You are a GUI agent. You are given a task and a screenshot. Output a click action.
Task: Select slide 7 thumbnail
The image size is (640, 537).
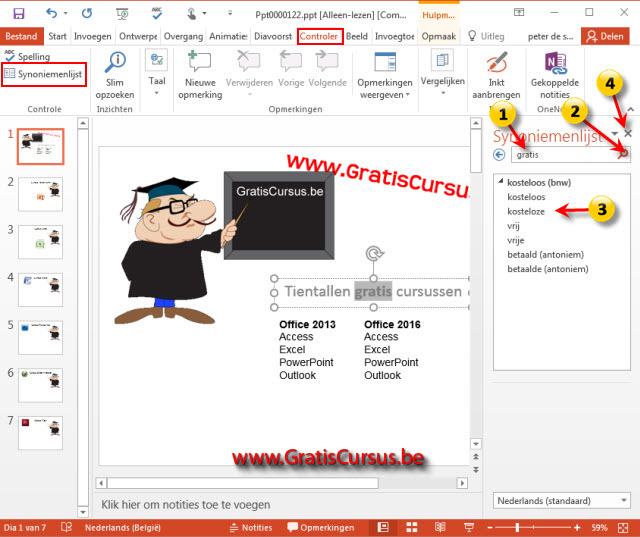point(40,433)
